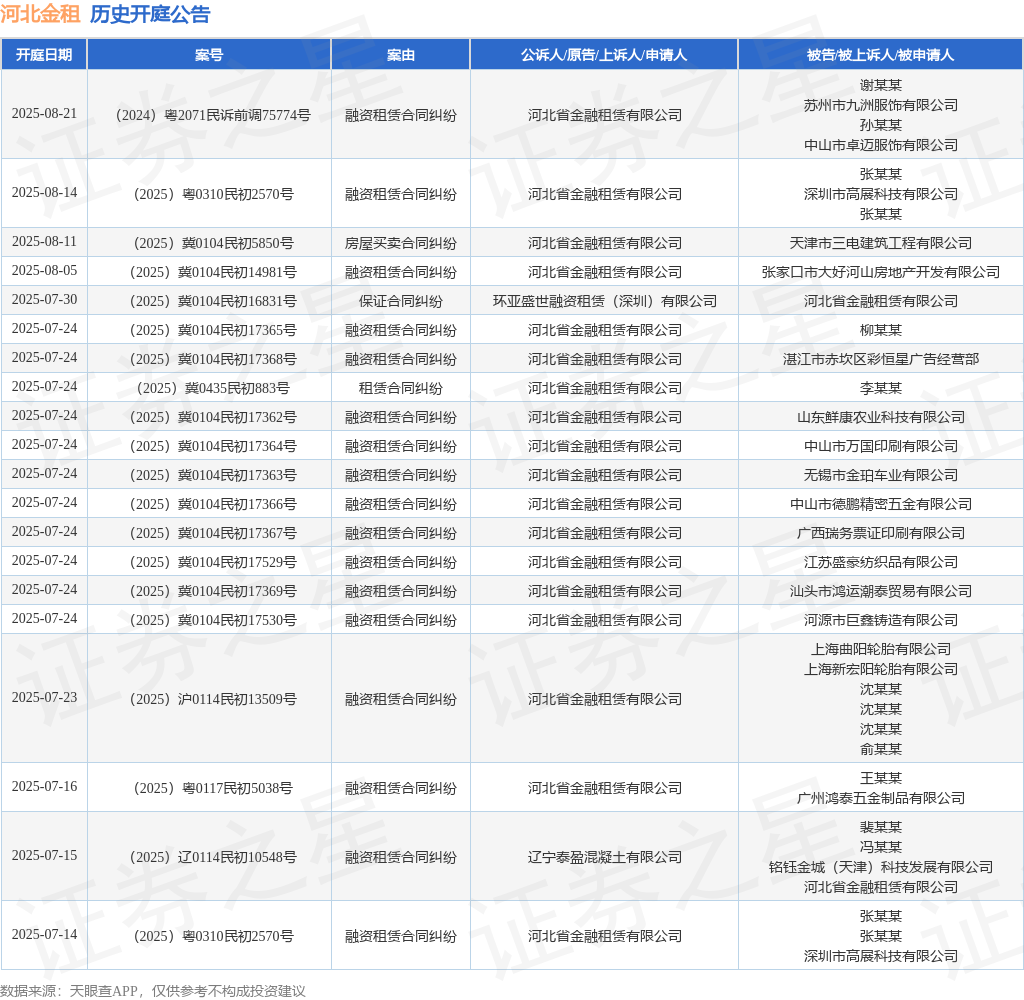Click defendant "李某某"
The width and height of the screenshot is (1024, 1000).
click(x=880, y=388)
